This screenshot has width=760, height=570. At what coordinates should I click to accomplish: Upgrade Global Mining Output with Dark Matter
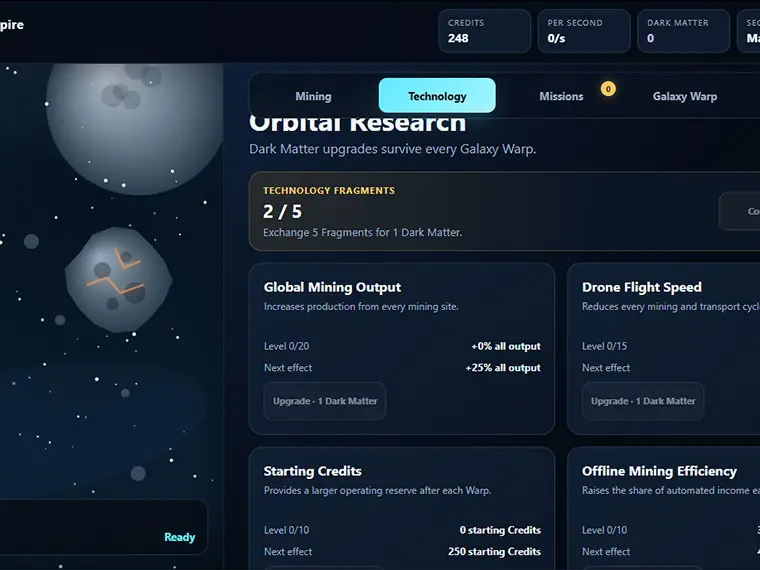325,401
